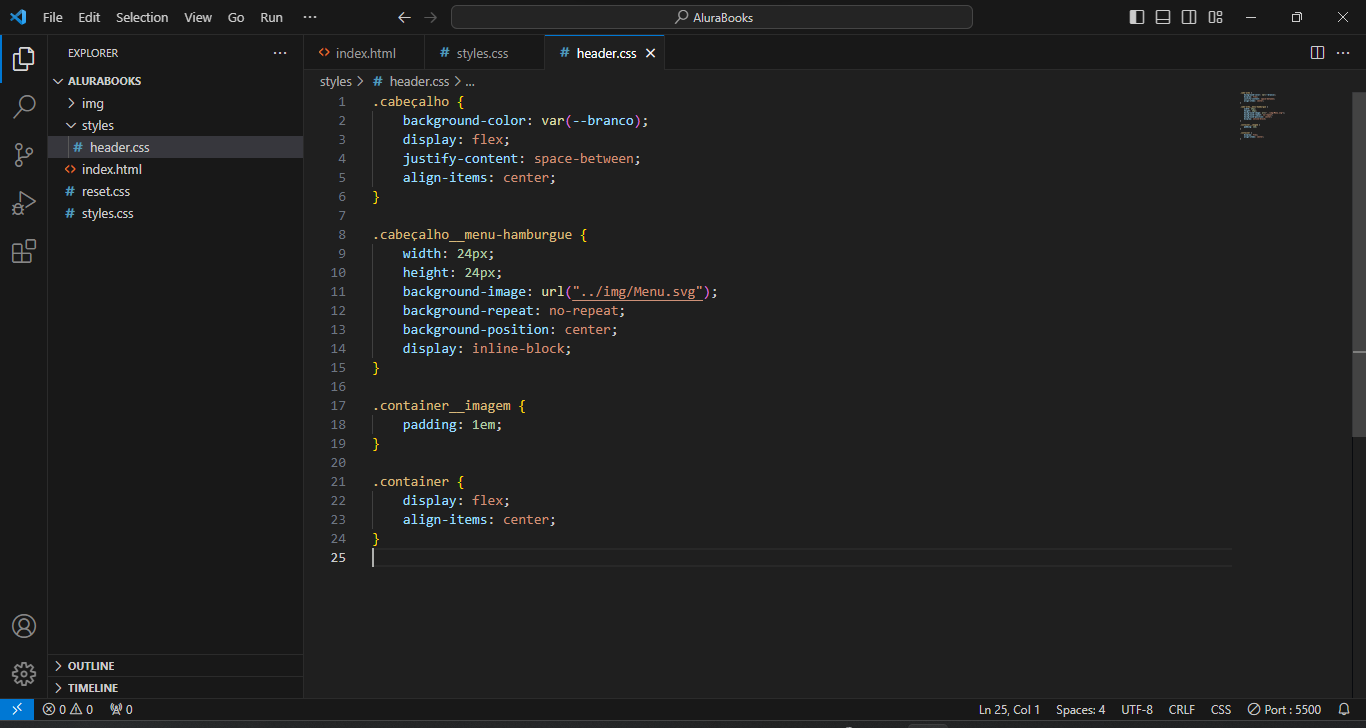Open the Go menu
Image resolution: width=1366 pixels, height=728 pixels.
(236, 17)
